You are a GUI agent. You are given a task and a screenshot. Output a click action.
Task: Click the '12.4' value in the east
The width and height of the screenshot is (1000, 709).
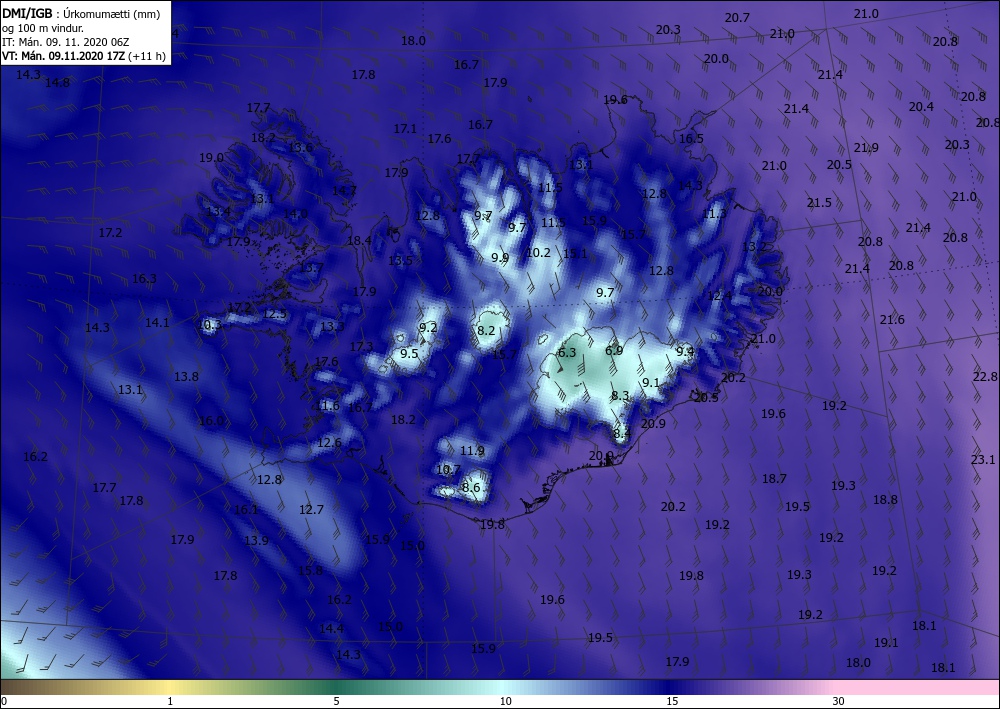click(720, 296)
